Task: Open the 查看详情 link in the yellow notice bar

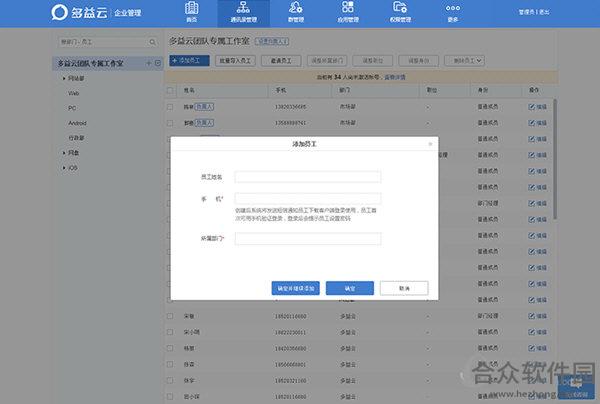Action: [x=395, y=77]
